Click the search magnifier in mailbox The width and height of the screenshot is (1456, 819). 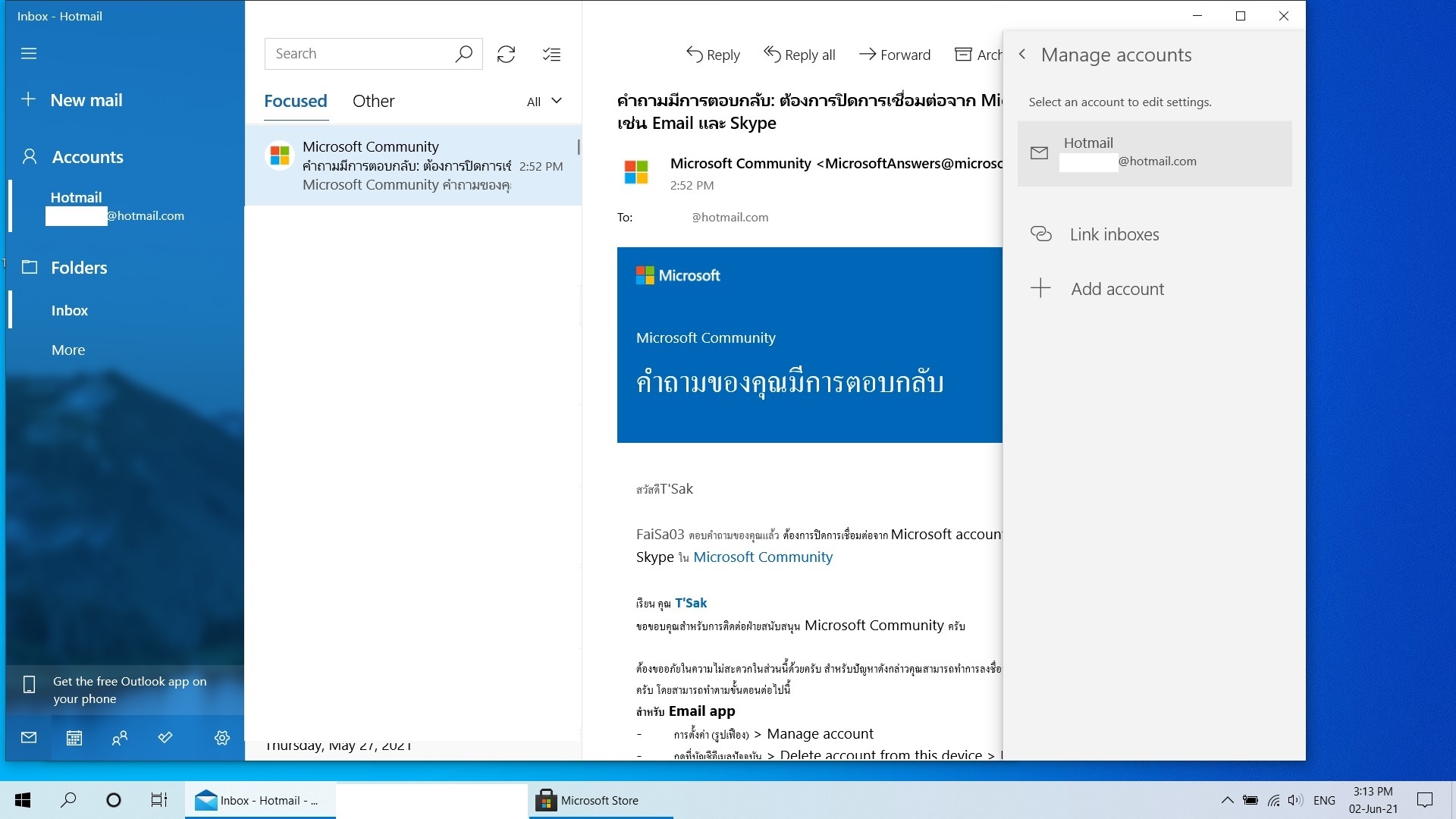tap(463, 54)
